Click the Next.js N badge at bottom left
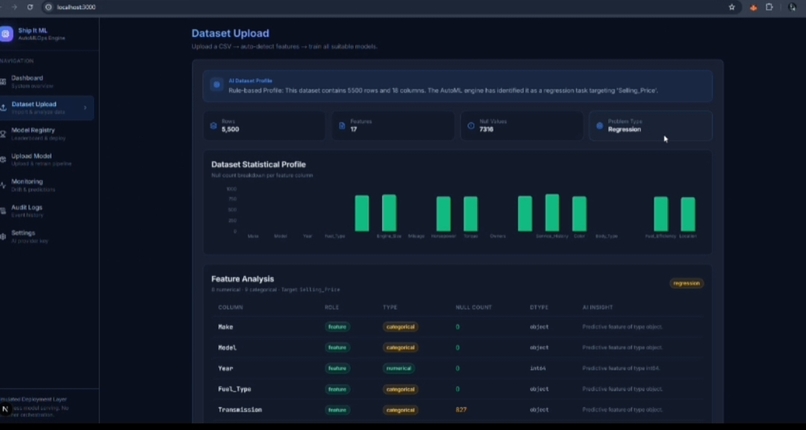The height and width of the screenshot is (430, 806). [x=6, y=409]
